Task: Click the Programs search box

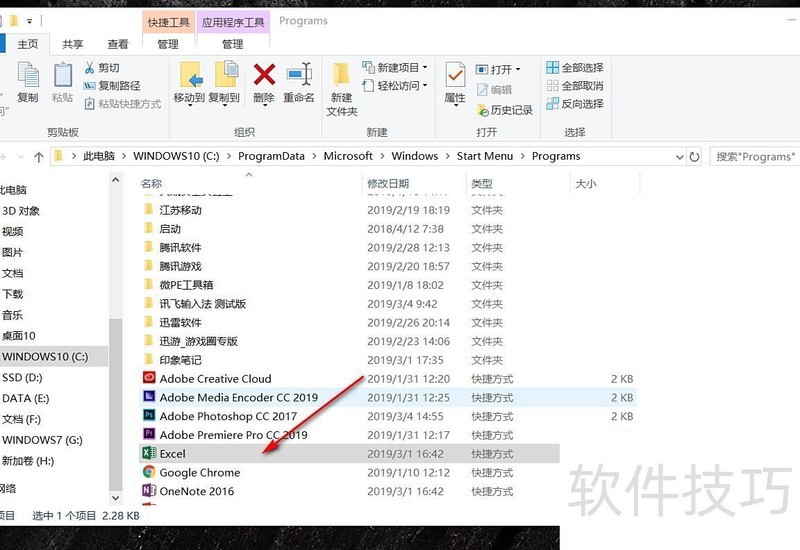Action: point(755,157)
